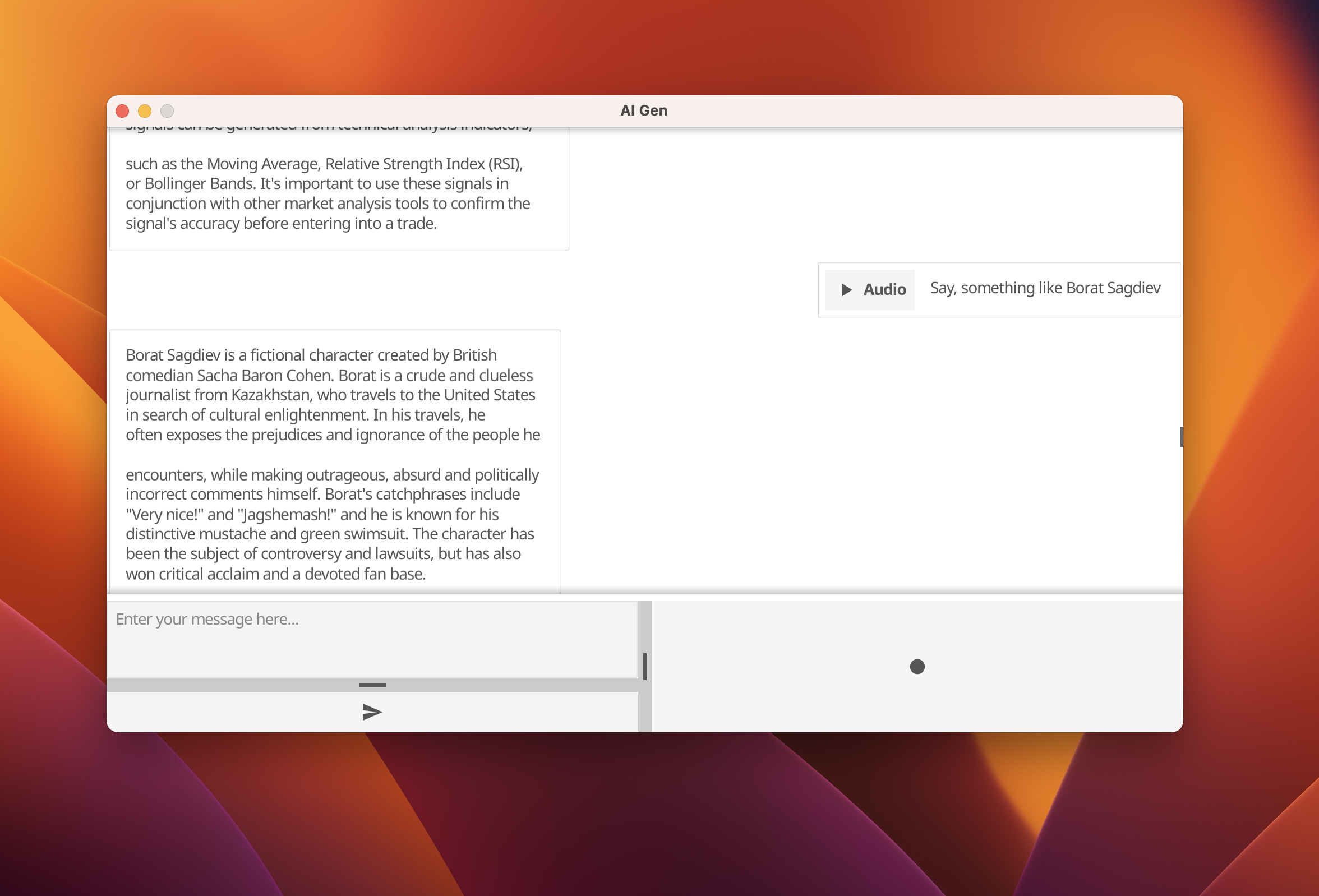Click the "Say, something like Borat Sagdiev" transcript
The width and height of the screenshot is (1319, 896).
[x=1045, y=288]
